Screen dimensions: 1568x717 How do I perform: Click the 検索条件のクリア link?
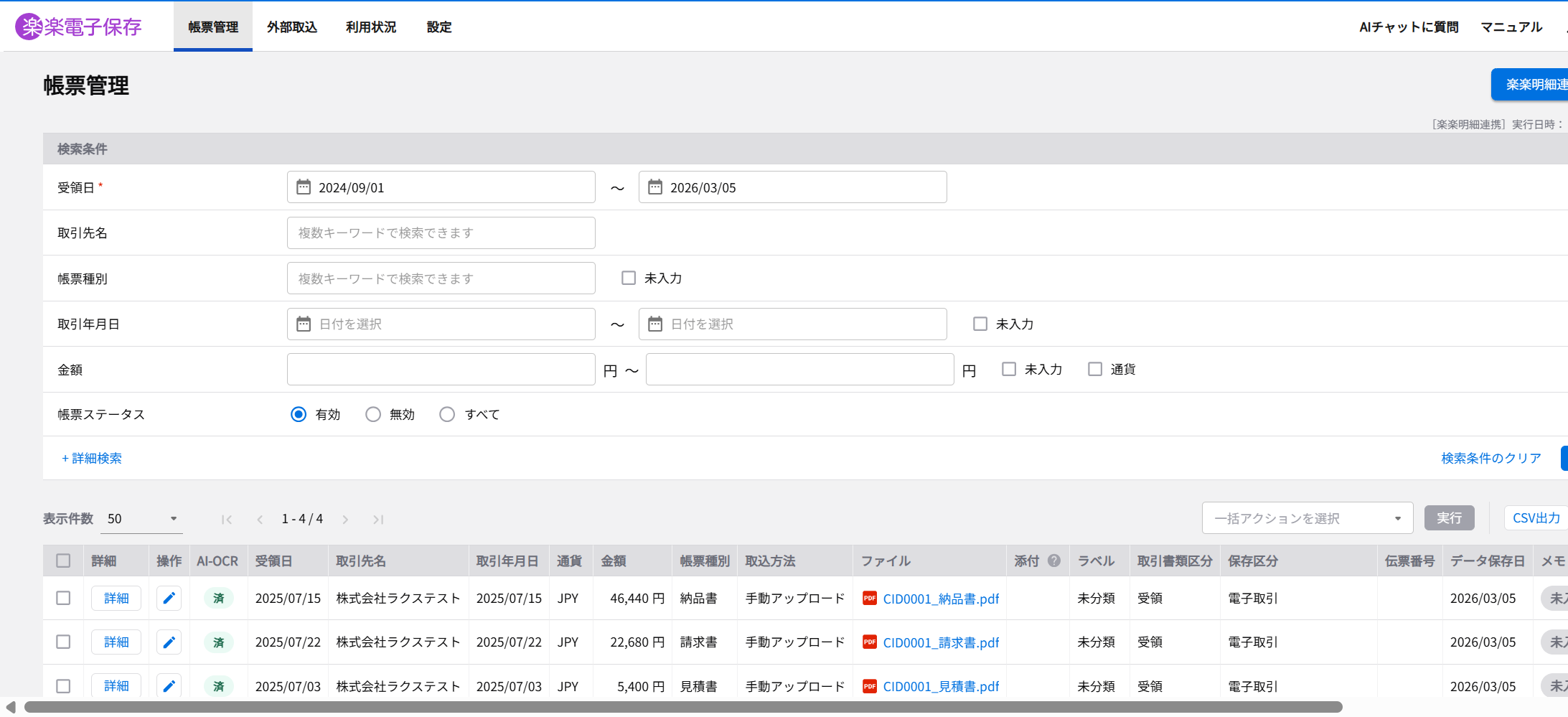click(x=1490, y=458)
